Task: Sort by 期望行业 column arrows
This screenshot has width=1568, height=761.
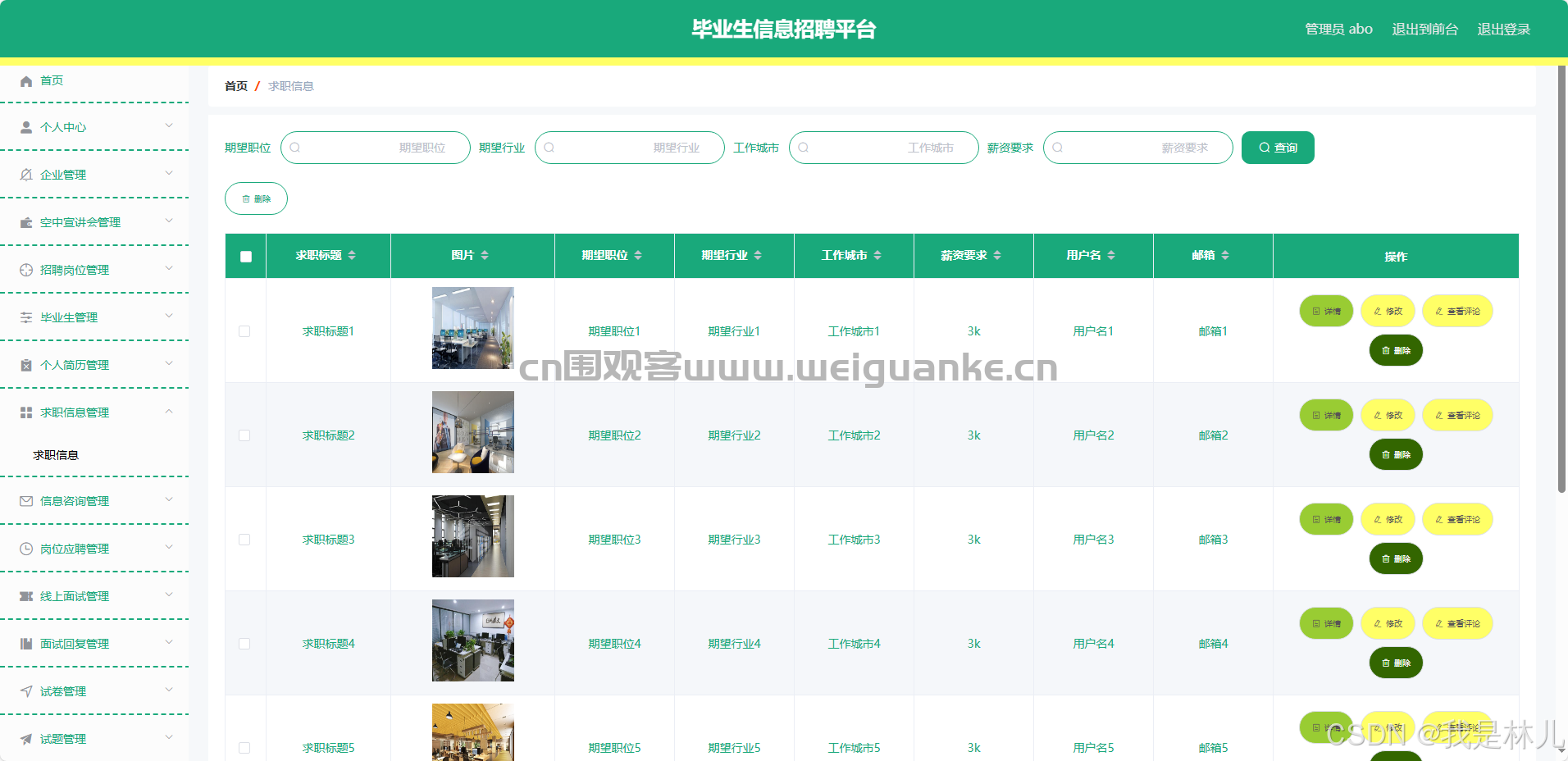Action: (x=758, y=255)
